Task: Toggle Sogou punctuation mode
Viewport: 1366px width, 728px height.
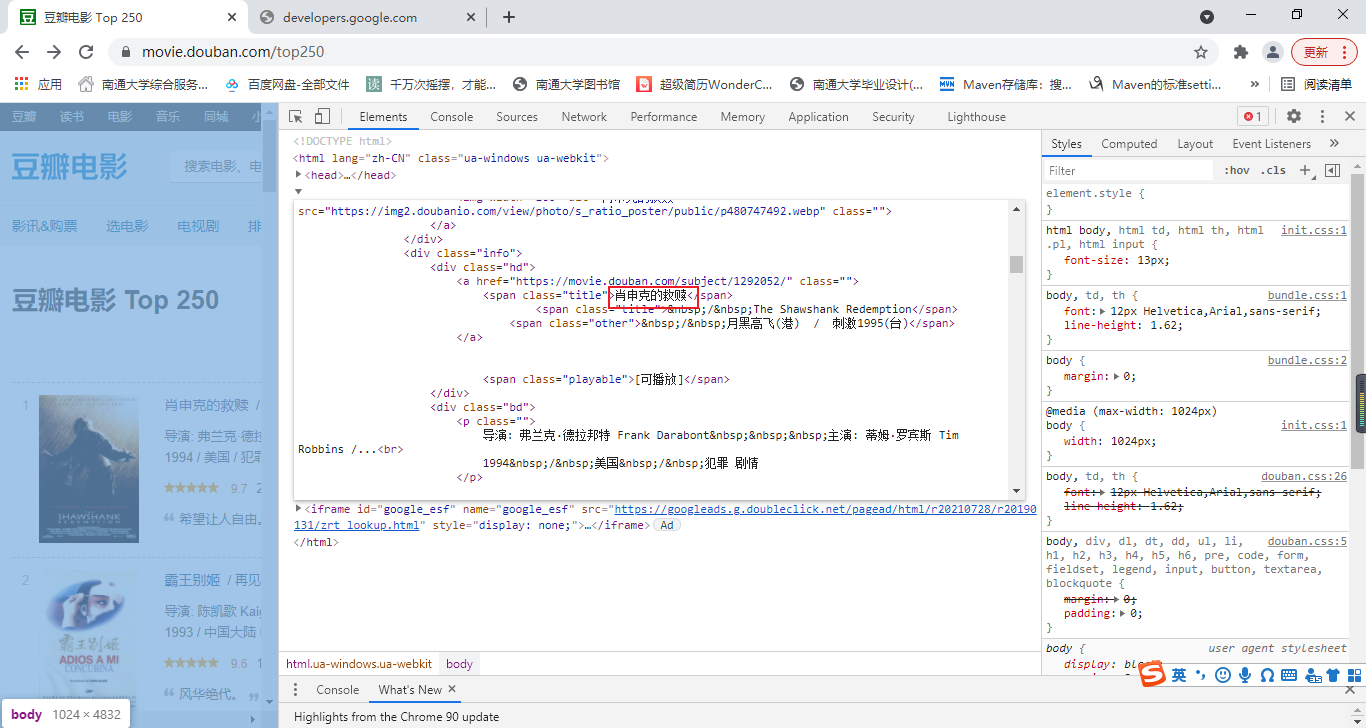Action: 1201,676
